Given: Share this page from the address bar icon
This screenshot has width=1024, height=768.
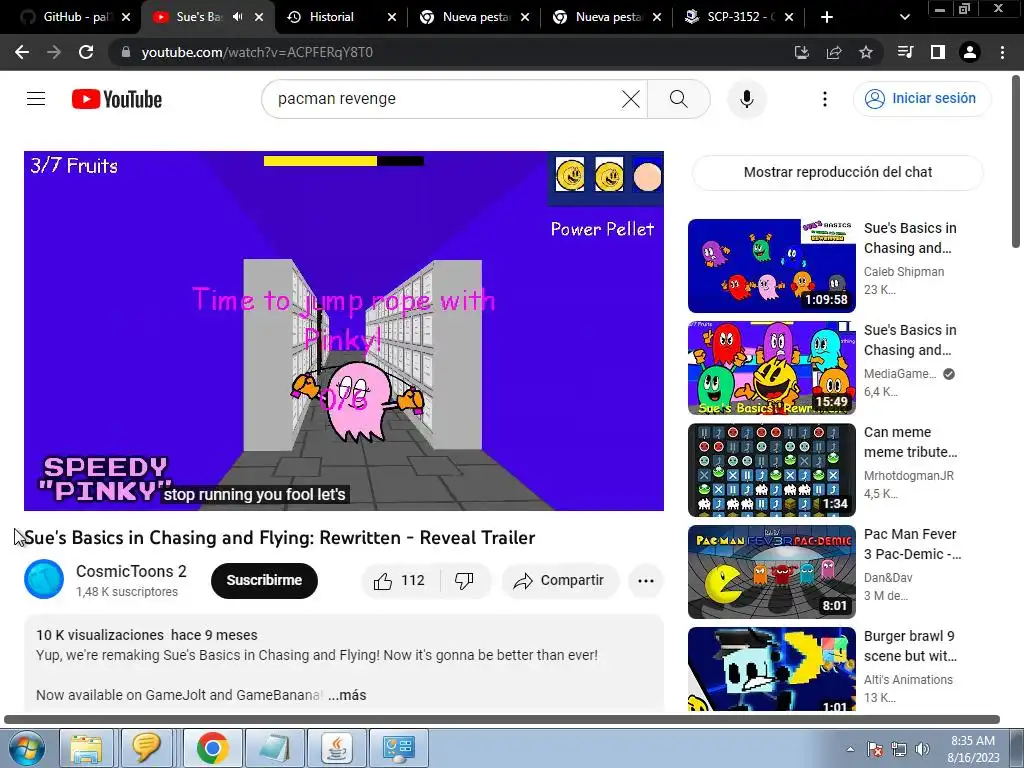Looking at the screenshot, I should pos(834,52).
